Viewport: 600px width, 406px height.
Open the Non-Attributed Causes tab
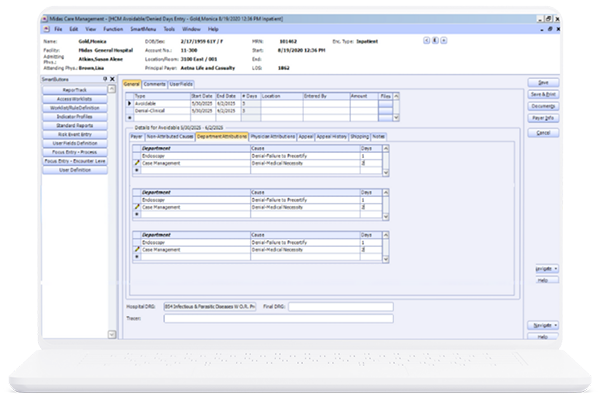(x=170, y=136)
